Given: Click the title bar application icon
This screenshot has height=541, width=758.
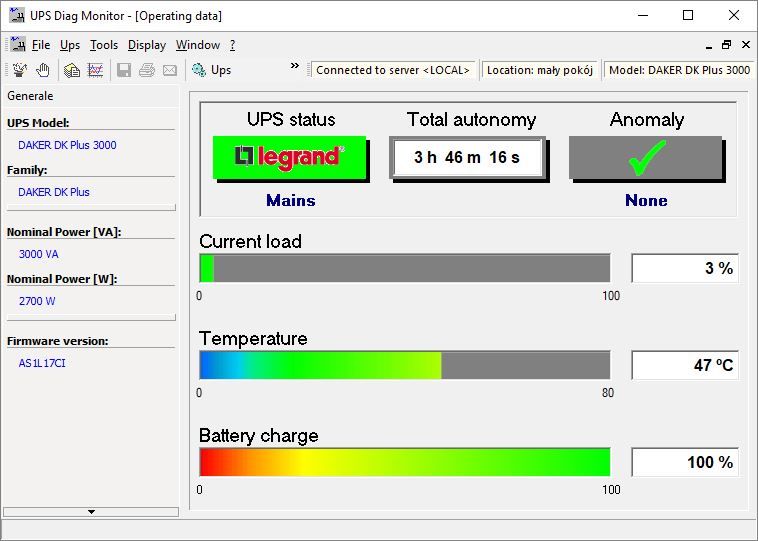Looking at the screenshot, I should click(x=17, y=15).
